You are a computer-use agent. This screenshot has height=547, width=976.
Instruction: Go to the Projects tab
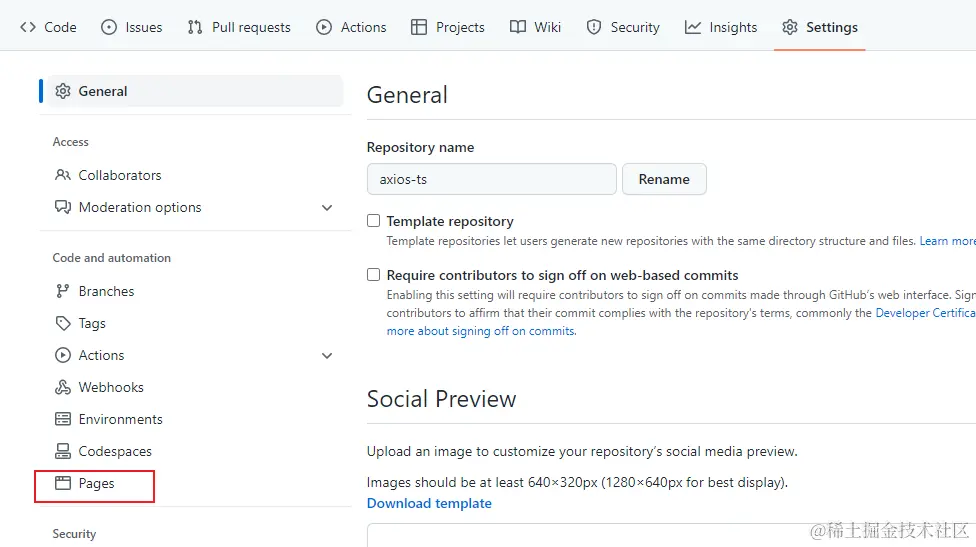(448, 27)
